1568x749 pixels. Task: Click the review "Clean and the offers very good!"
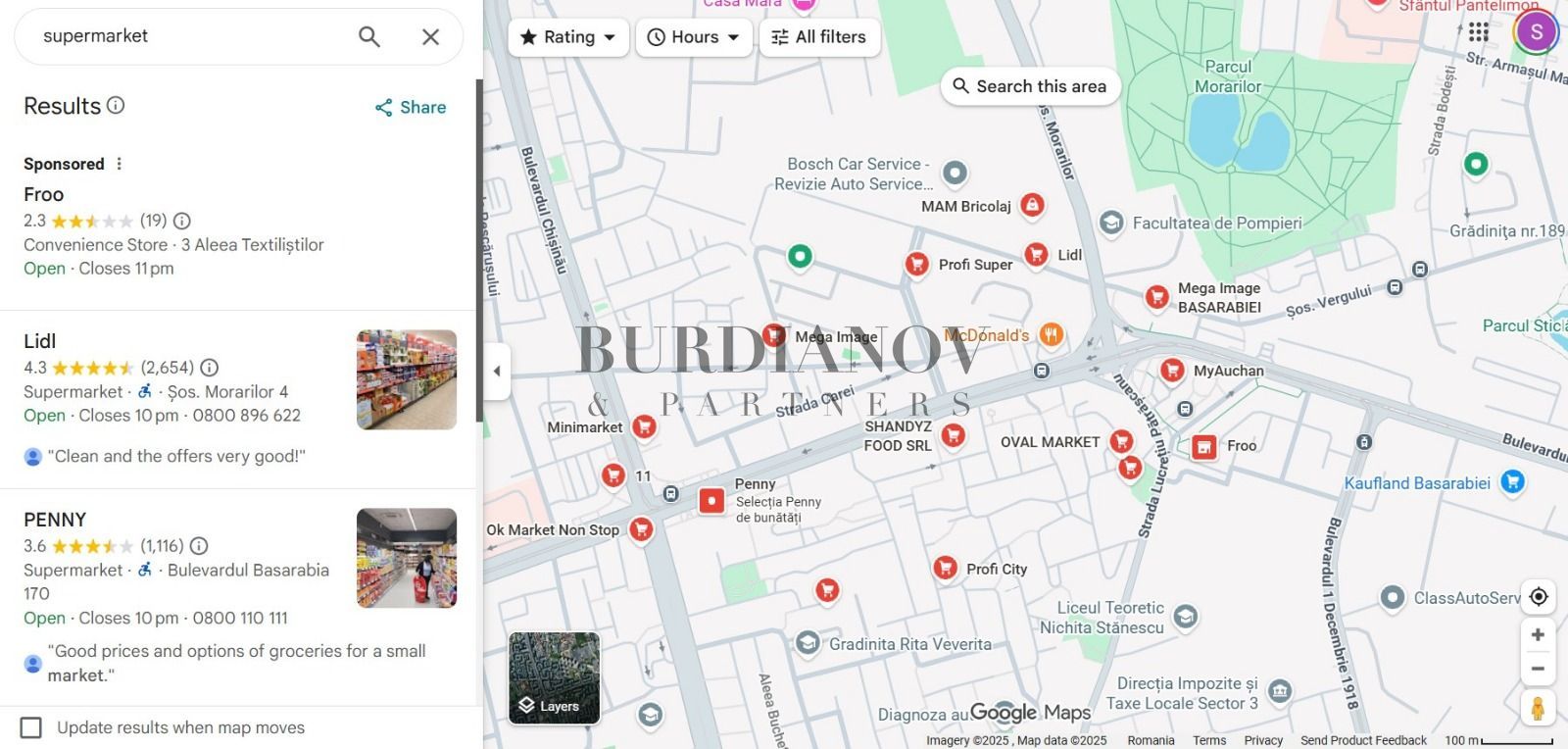tap(176, 456)
